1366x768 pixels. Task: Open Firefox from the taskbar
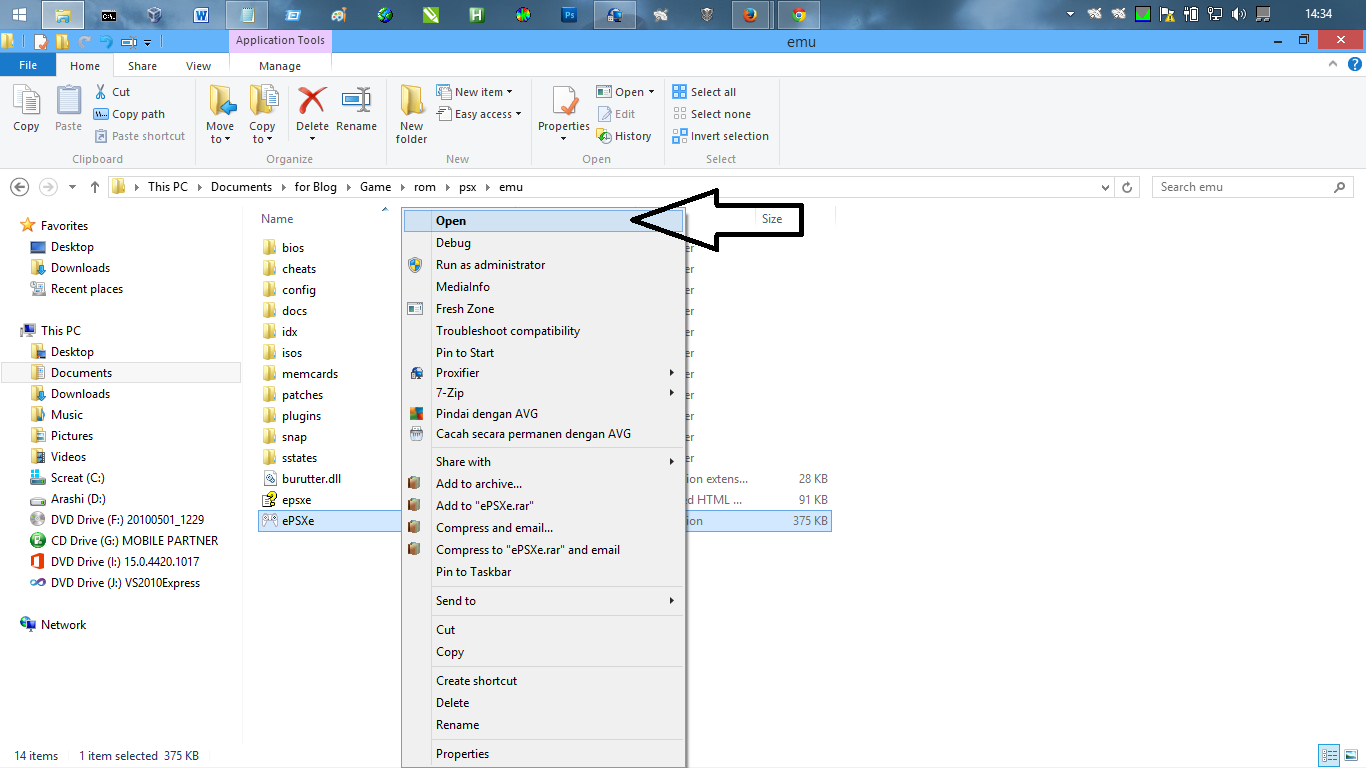(750, 15)
